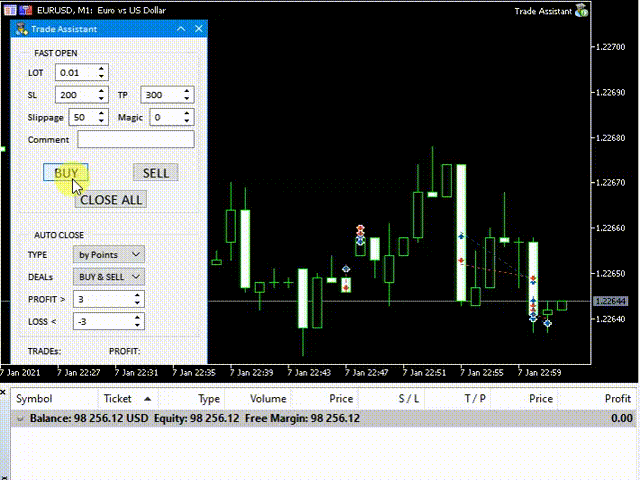Increase the TP value with up arrow
This screenshot has width=640, height=480.
[187, 91]
